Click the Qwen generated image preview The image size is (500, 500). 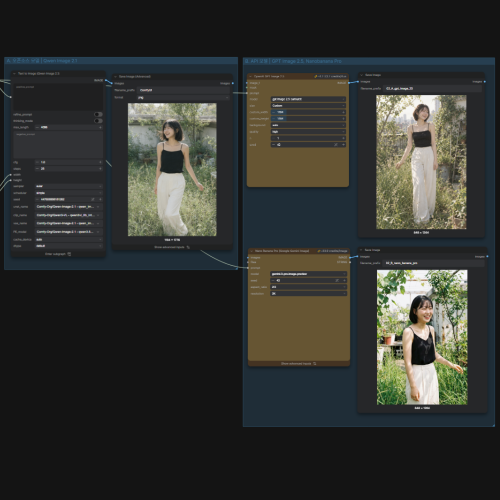(172, 170)
